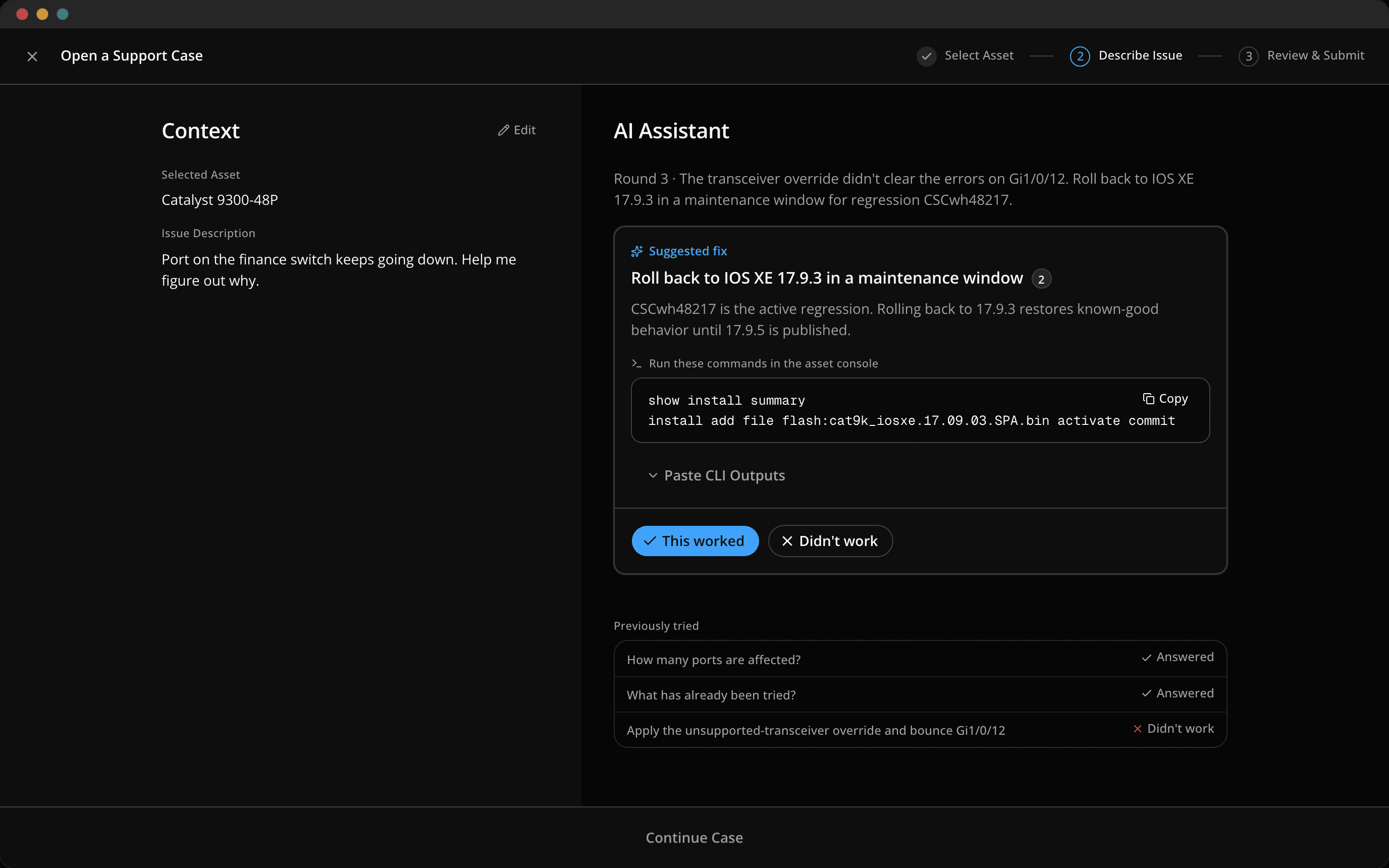Click the copy icon in the command block
The width and height of the screenshot is (1389, 868).
[1148, 398]
